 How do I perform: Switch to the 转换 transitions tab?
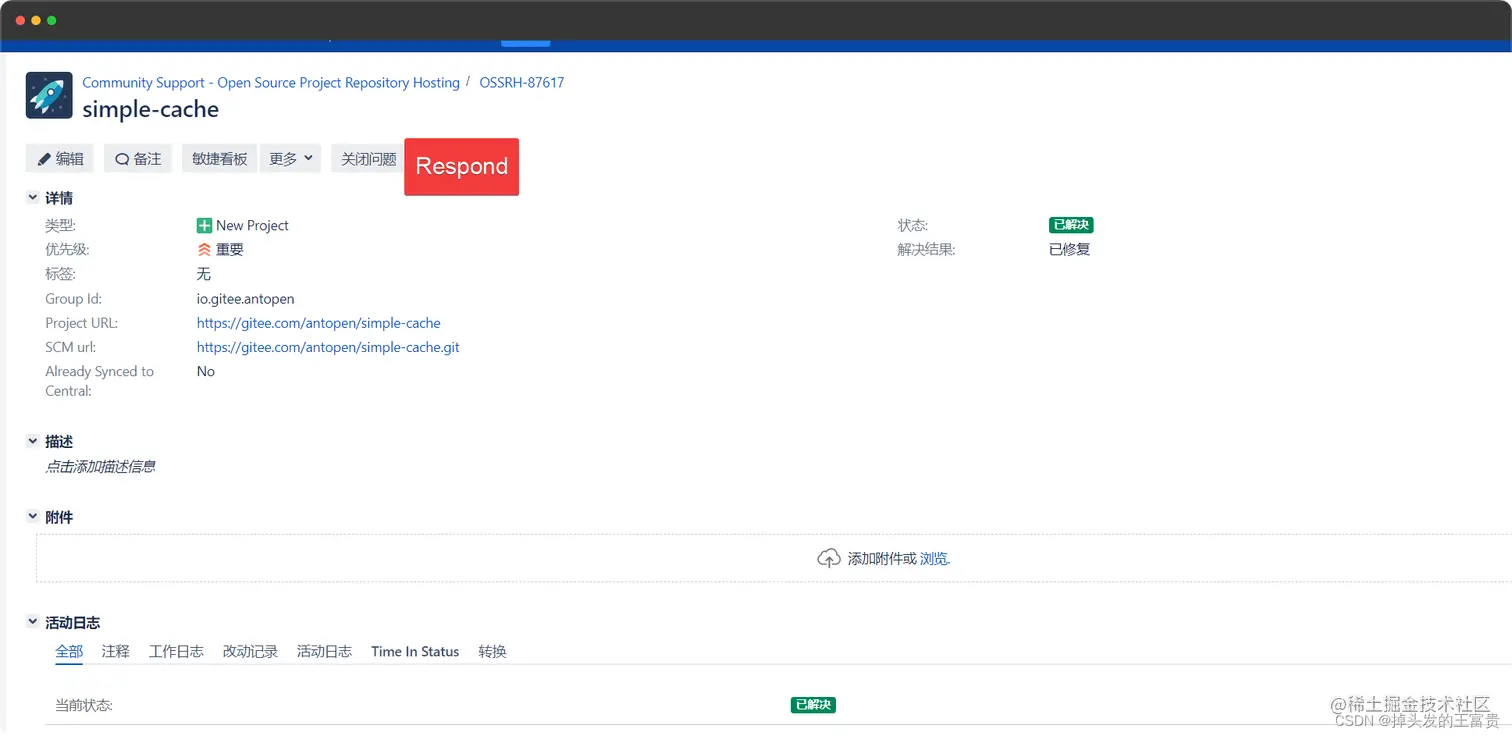(x=493, y=651)
